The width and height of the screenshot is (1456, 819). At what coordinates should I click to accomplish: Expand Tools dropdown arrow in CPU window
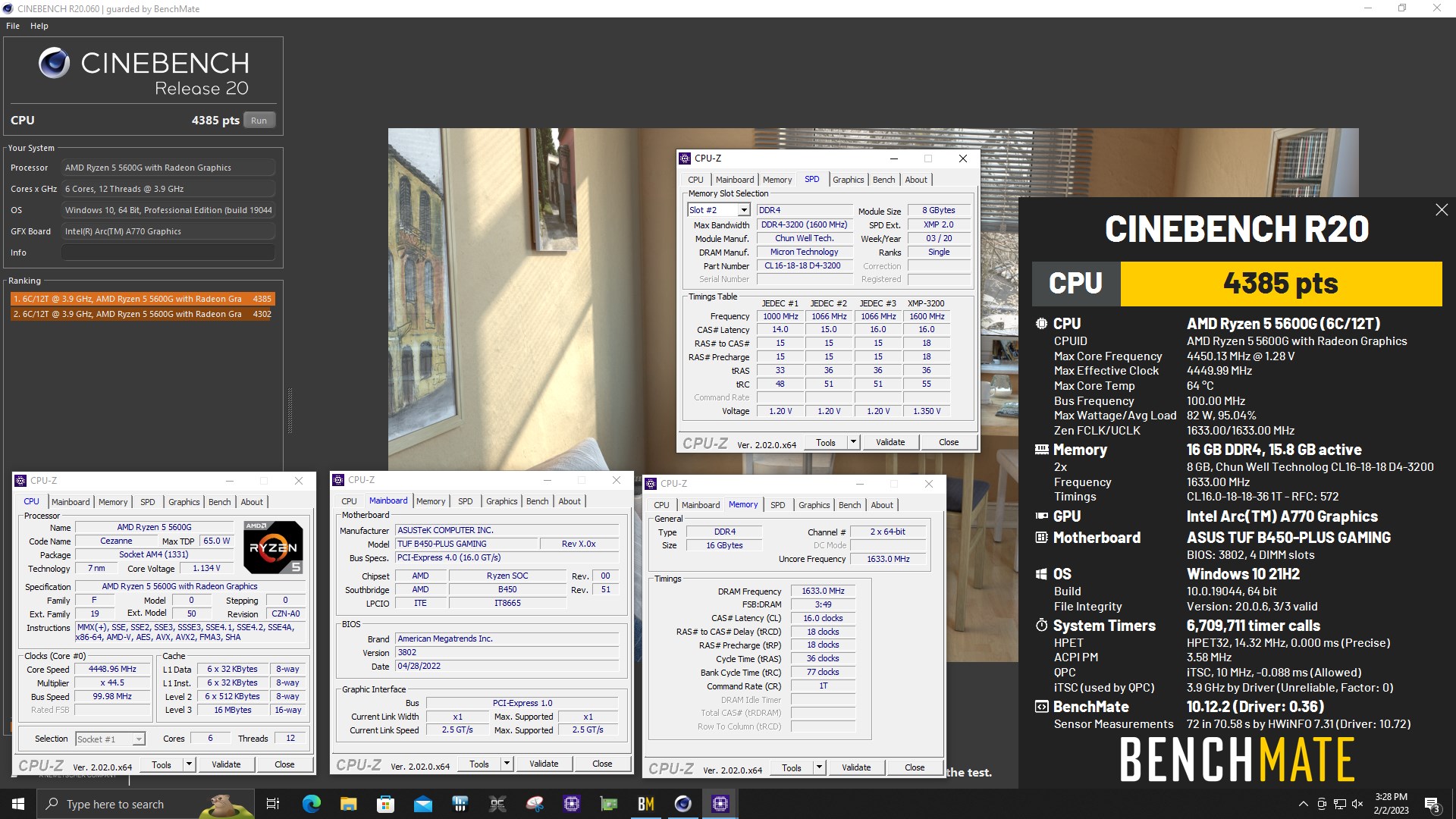(189, 764)
